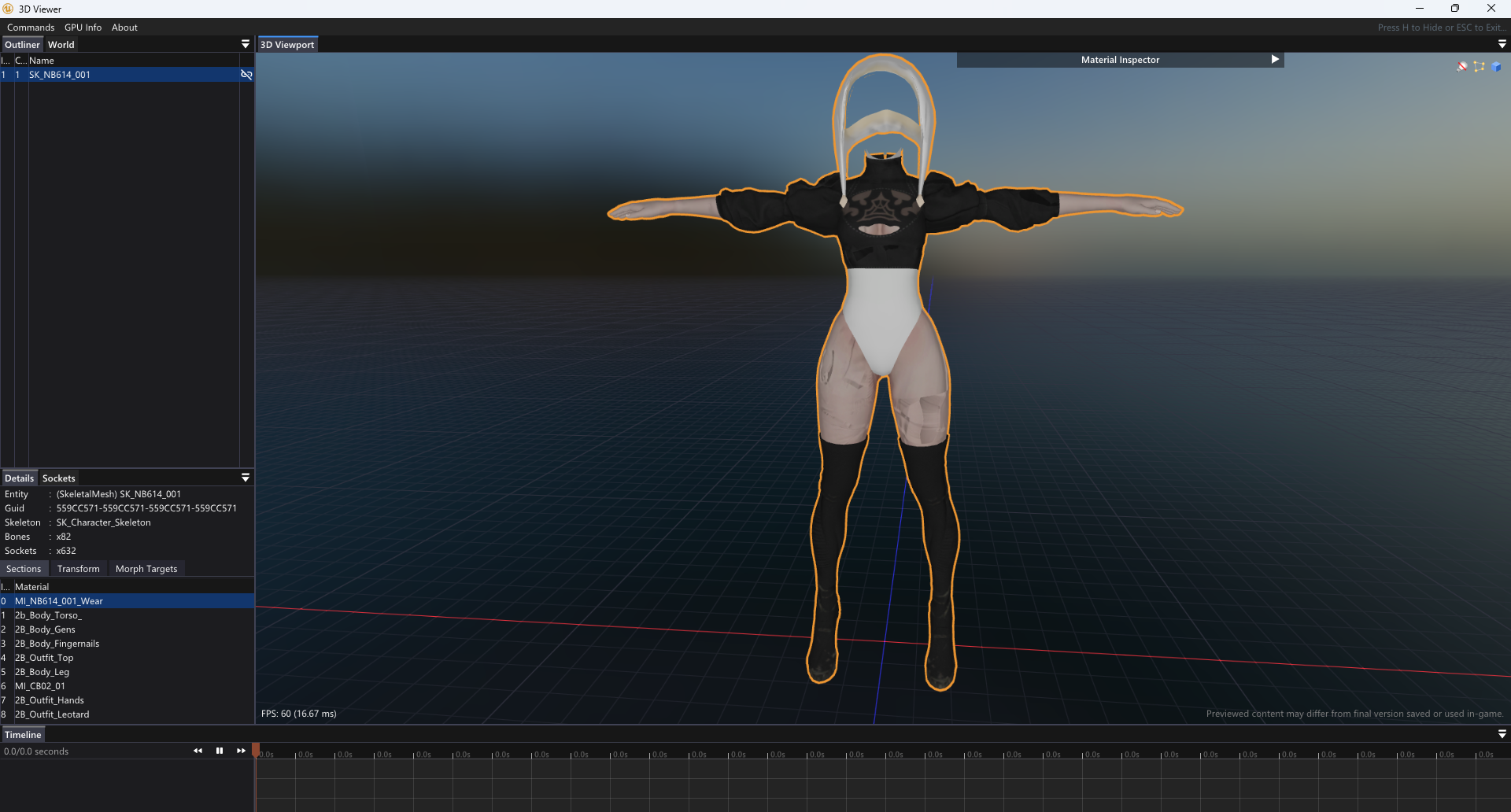The width and height of the screenshot is (1511, 812).
Task: Rewind the timeline animation
Action: tap(198, 751)
